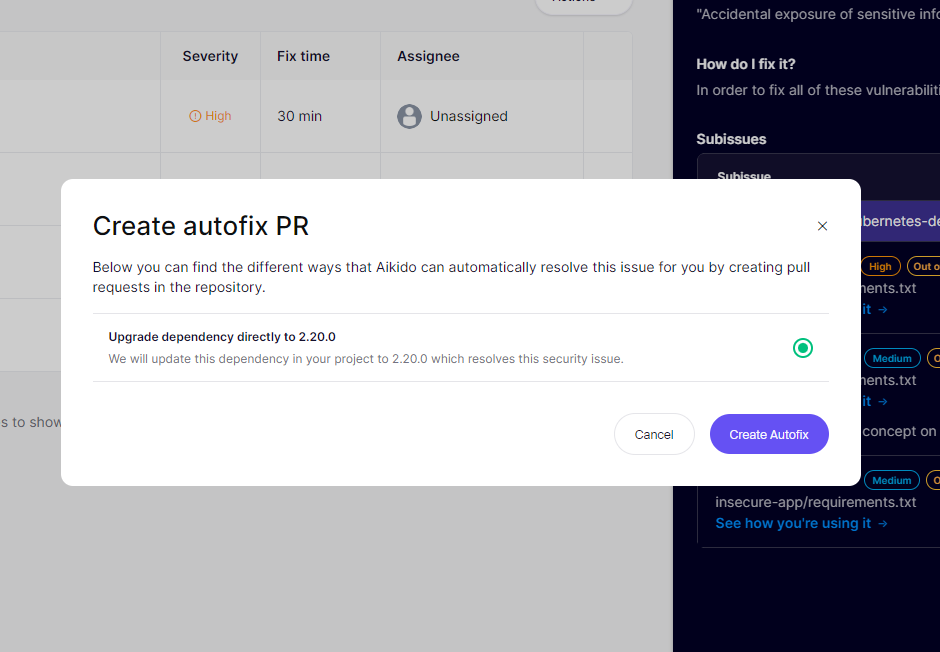Sort by the Fix time column header

click(303, 56)
